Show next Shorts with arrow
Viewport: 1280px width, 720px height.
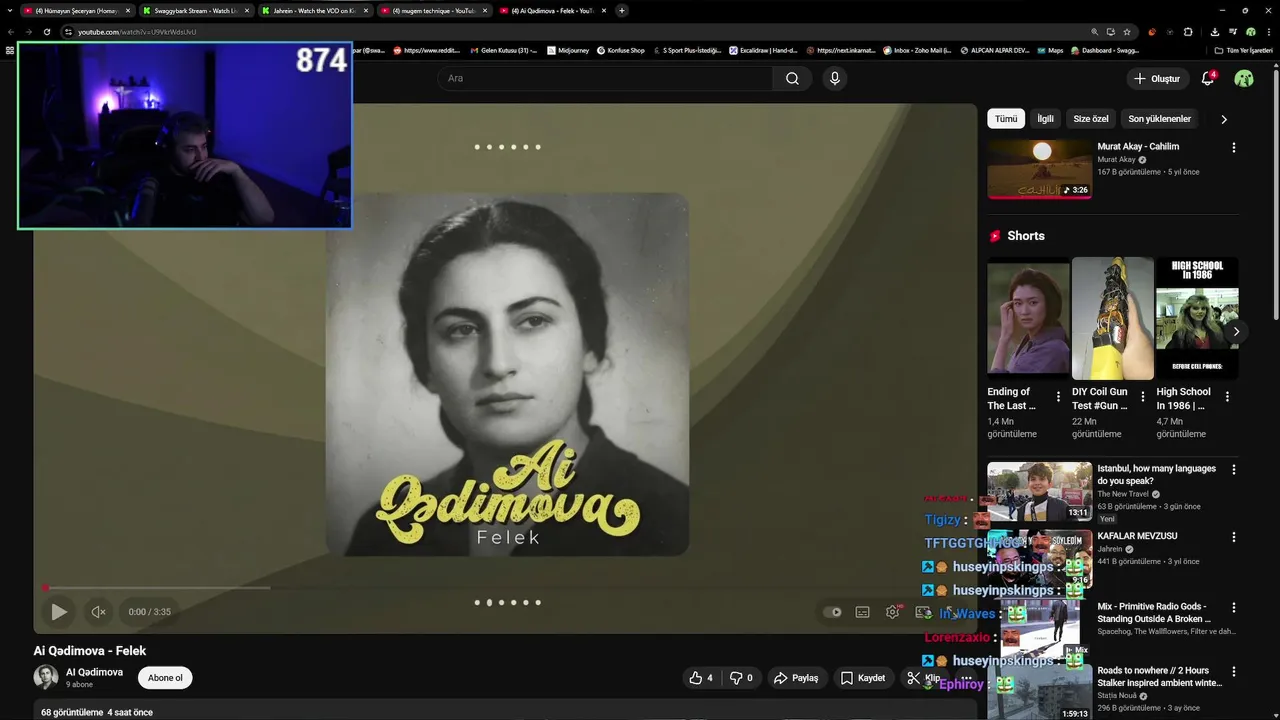click(1236, 331)
